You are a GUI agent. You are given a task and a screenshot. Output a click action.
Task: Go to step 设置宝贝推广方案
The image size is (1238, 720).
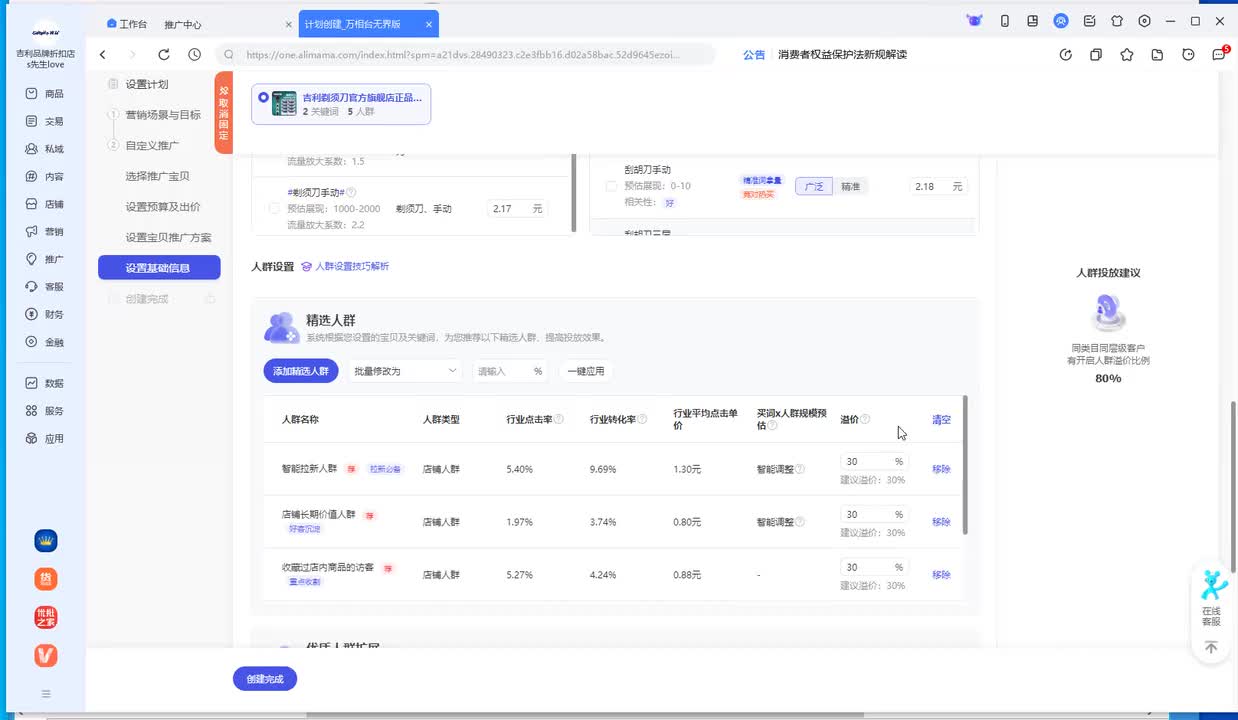pyautogui.click(x=168, y=237)
